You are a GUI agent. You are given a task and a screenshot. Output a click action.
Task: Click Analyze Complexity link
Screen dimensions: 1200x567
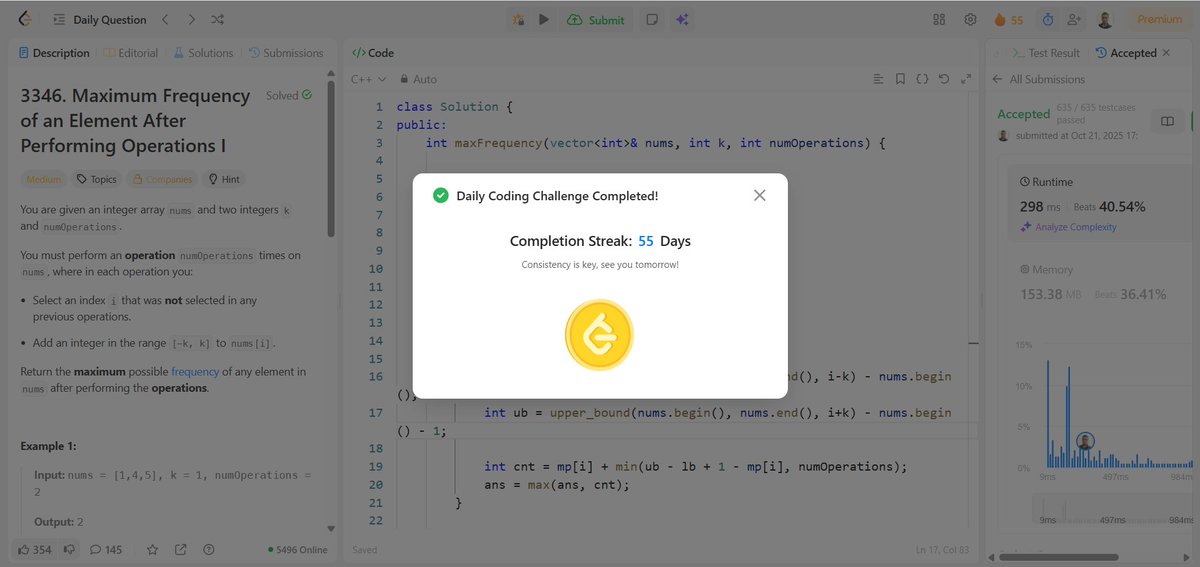pyautogui.click(x=1067, y=227)
